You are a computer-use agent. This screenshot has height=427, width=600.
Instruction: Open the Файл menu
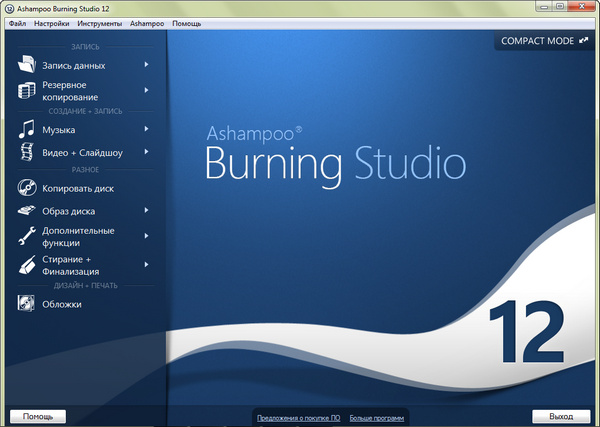point(17,22)
